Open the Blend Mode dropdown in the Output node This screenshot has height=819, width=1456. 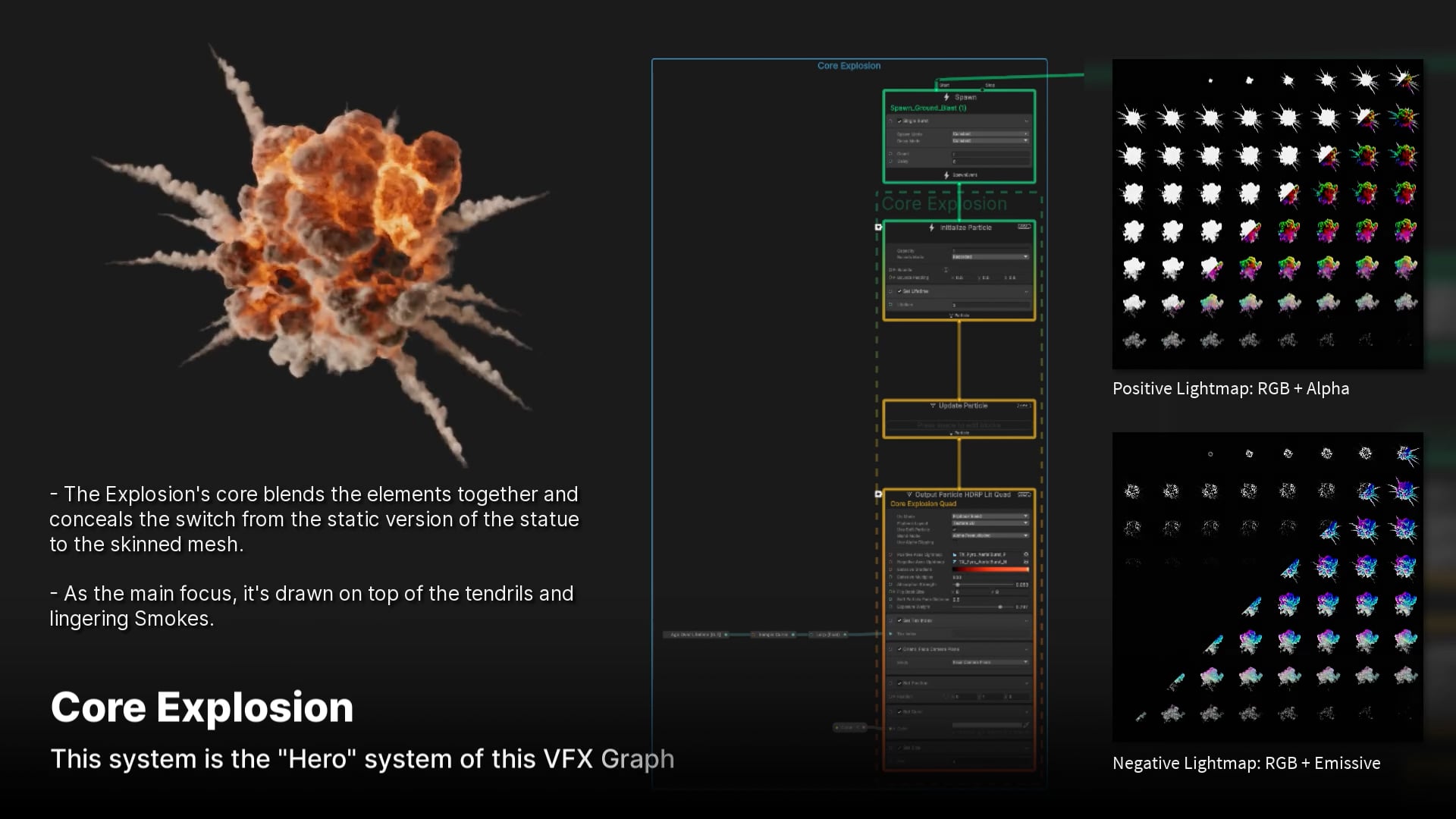pyautogui.click(x=990, y=536)
